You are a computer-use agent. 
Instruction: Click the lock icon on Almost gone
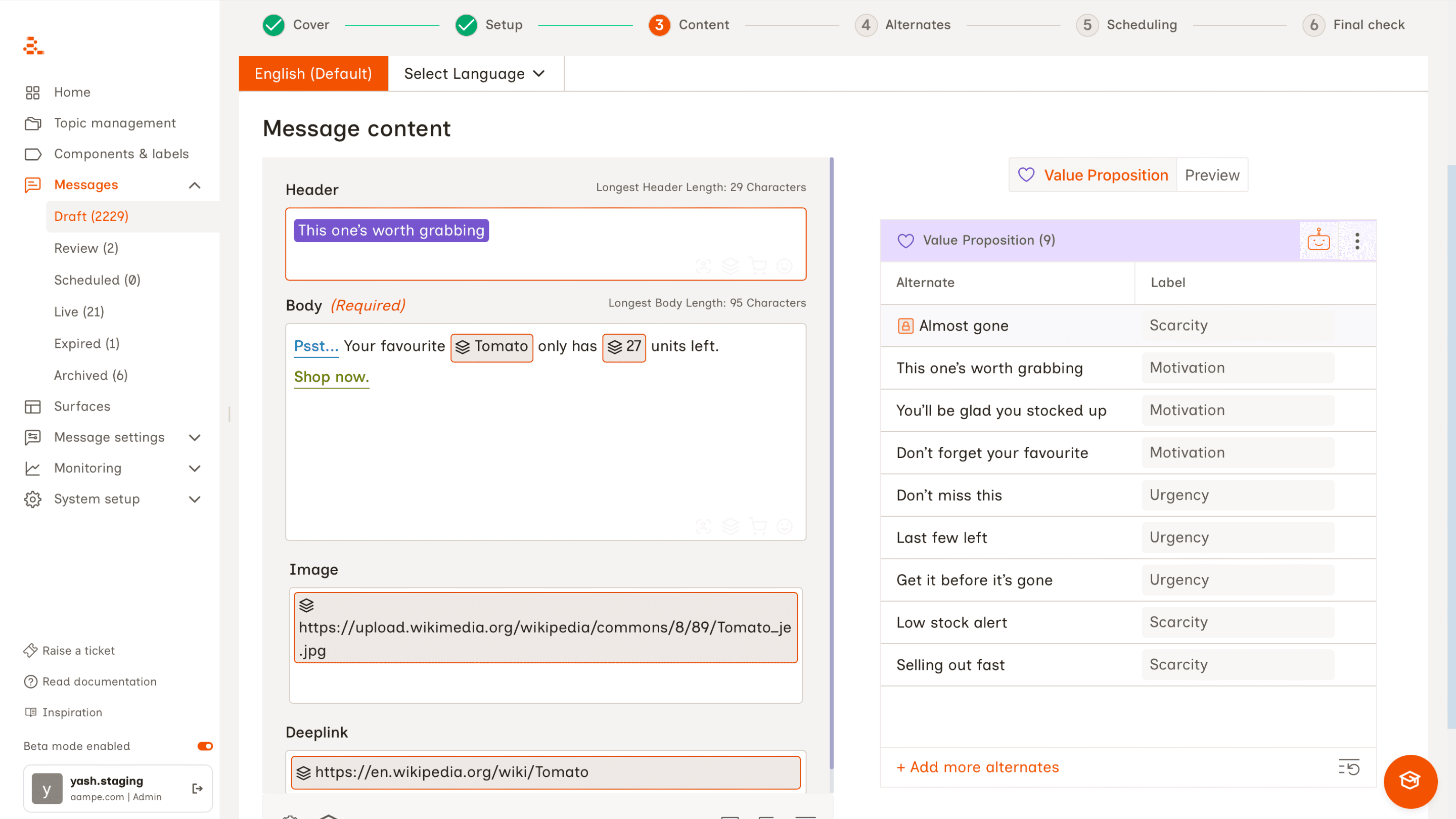[x=905, y=326]
